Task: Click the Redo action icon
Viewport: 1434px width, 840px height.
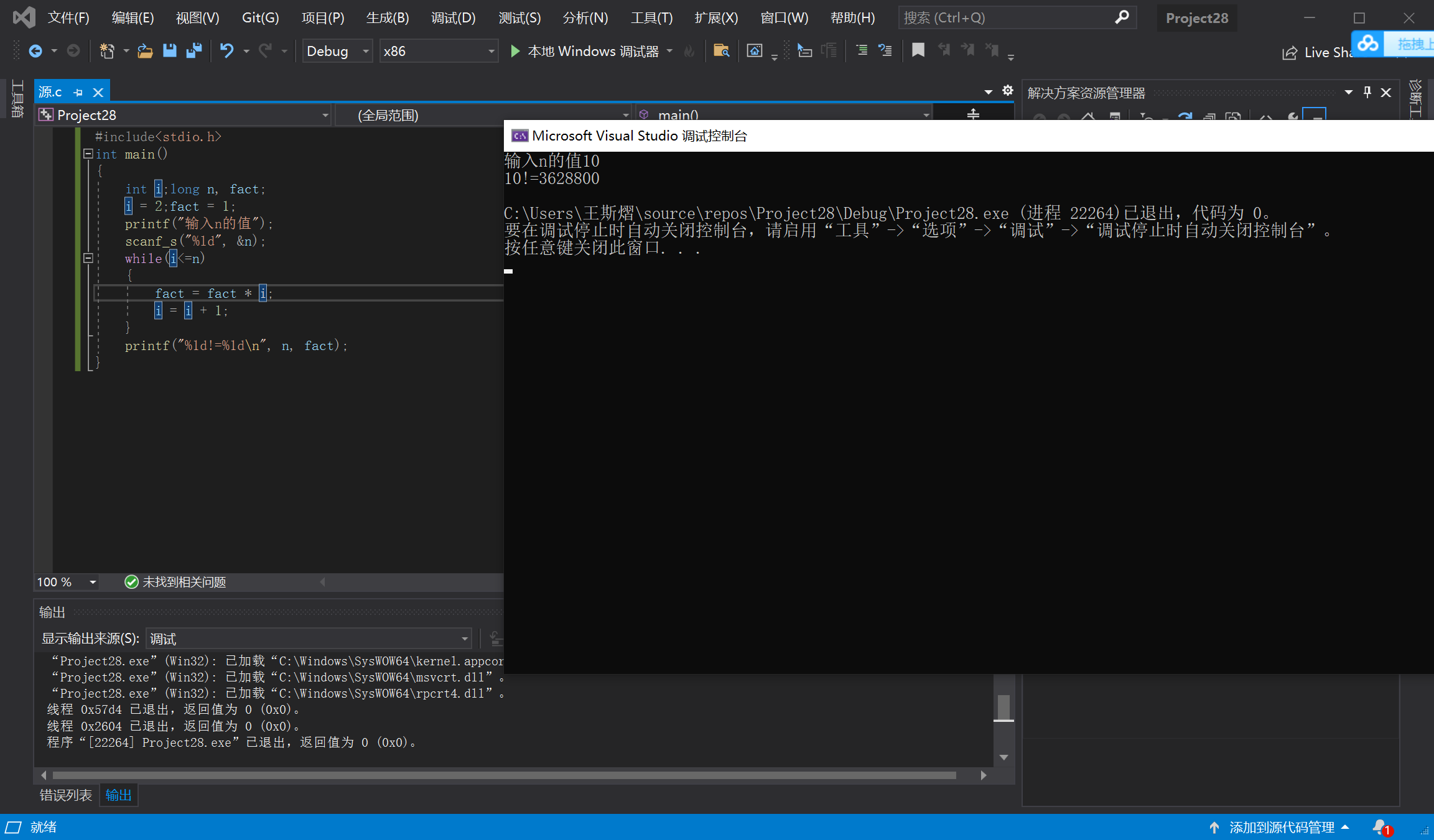Action: point(267,52)
